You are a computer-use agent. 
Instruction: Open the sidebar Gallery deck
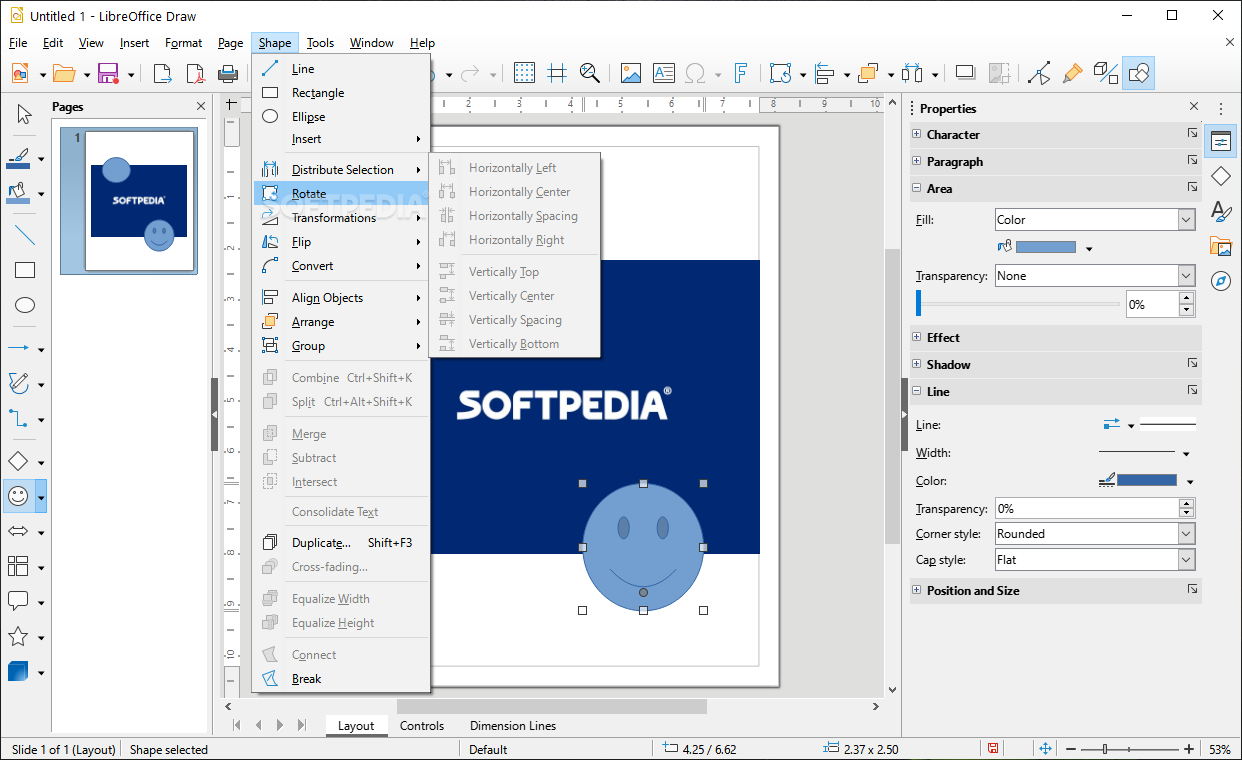point(1220,246)
